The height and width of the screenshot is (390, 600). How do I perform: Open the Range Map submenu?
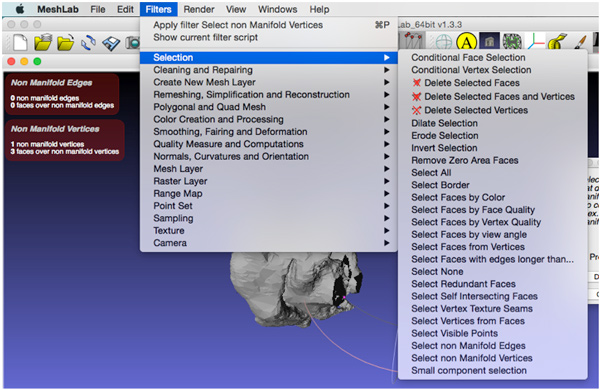(269, 194)
